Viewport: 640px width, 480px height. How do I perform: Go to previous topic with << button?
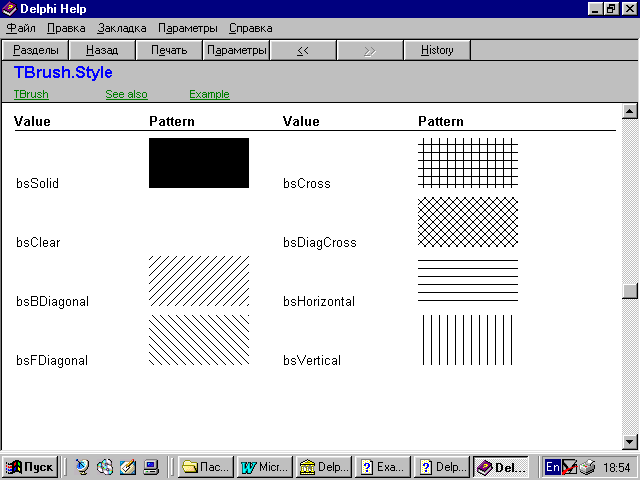[x=303, y=50]
